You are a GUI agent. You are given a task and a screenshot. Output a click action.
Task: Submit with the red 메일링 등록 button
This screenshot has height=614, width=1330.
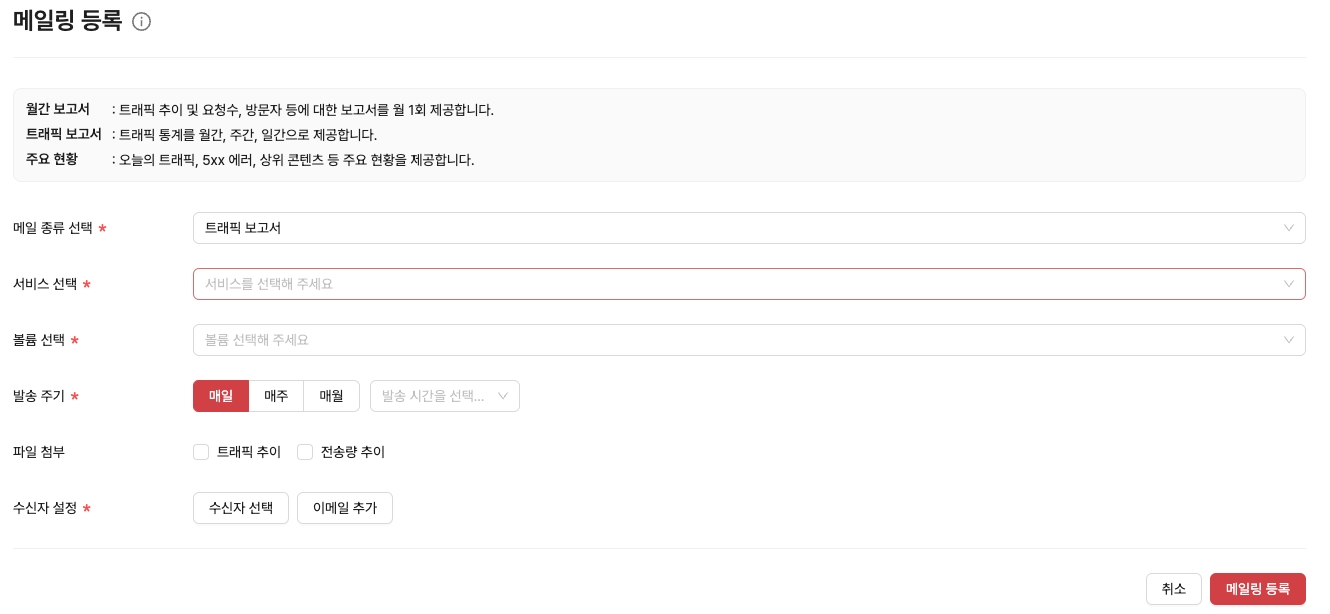click(x=1257, y=589)
